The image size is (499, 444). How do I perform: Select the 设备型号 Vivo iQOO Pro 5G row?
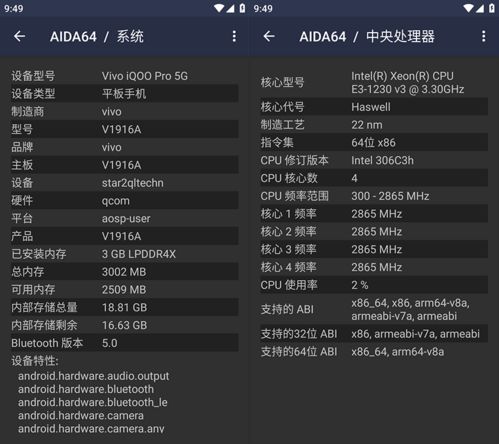pos(125,76)
